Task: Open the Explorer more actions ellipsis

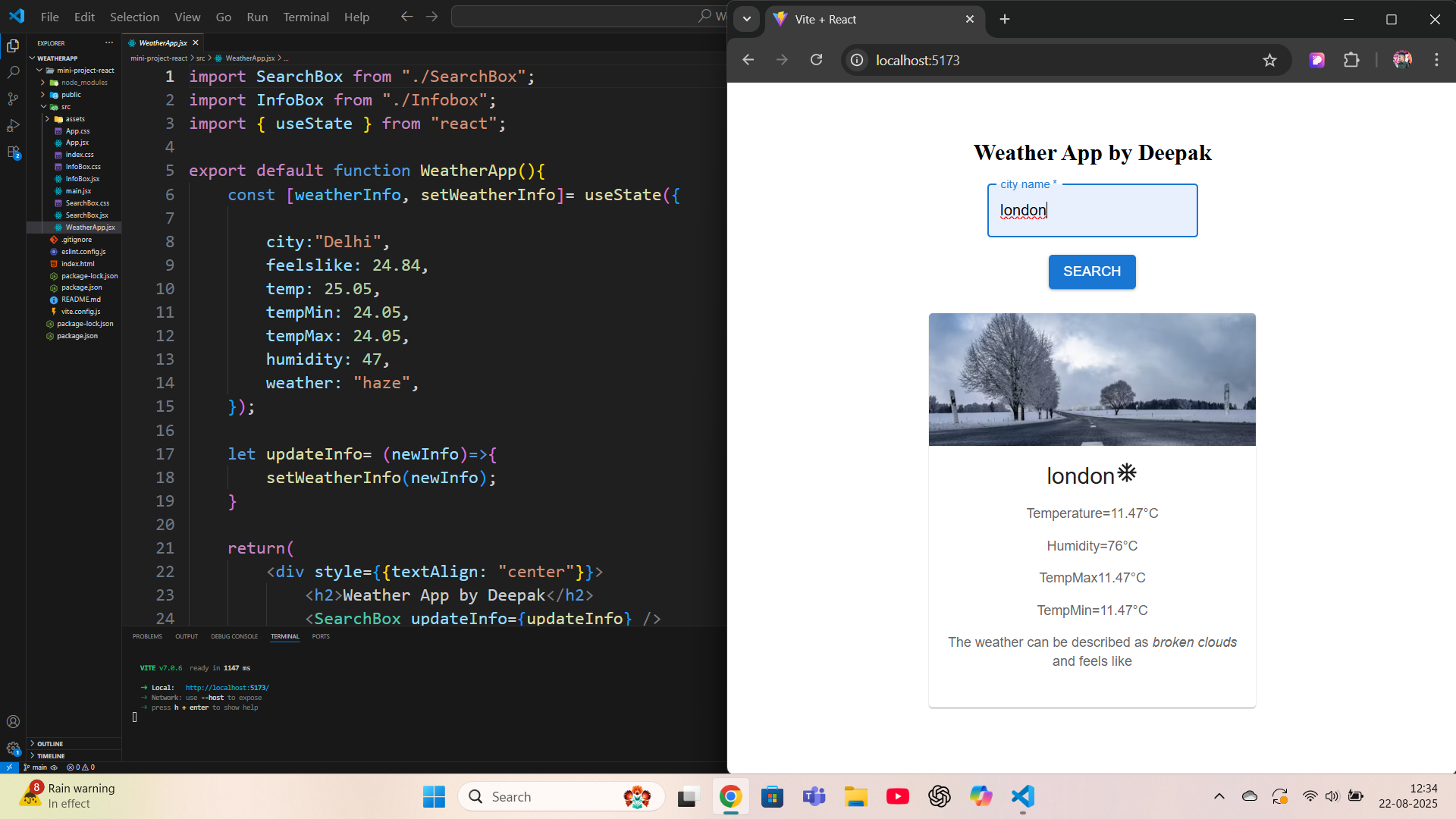Action: click(109, 43)
